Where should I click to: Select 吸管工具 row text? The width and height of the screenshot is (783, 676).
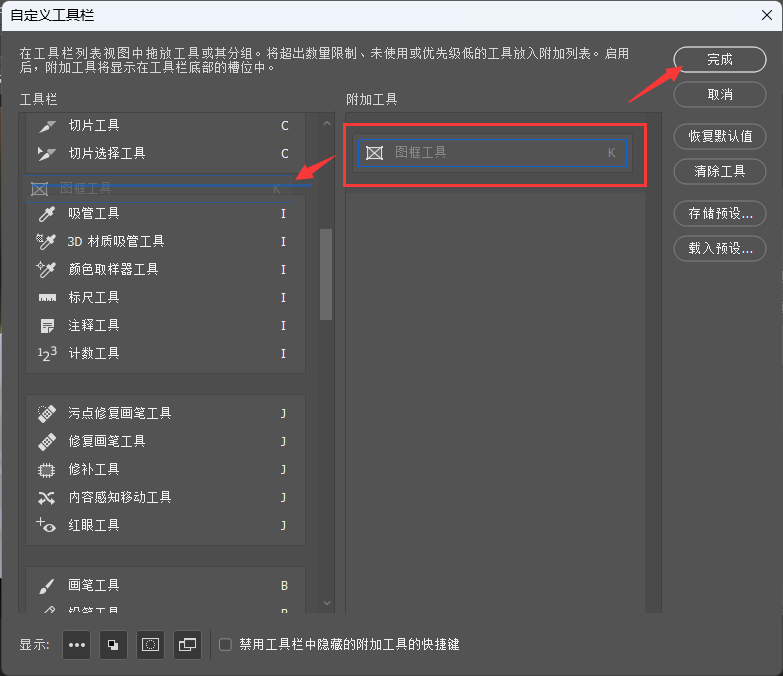point(94,213)
